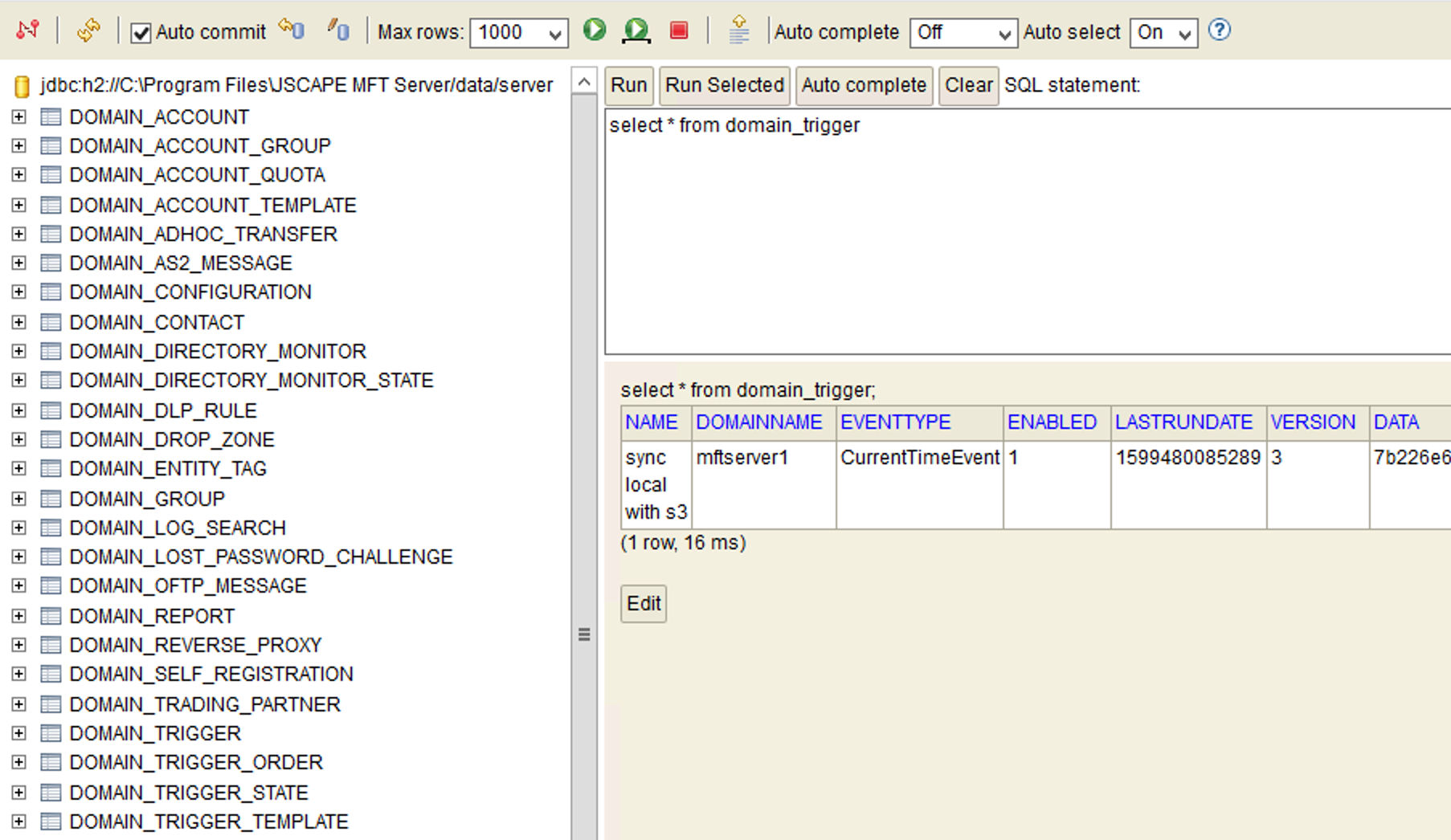Image resolution: width=1451 pixels, height=840 pixels.
Task: Select DOMAIN_TRIGGER in the tree
Action: (x=155, y=734)
